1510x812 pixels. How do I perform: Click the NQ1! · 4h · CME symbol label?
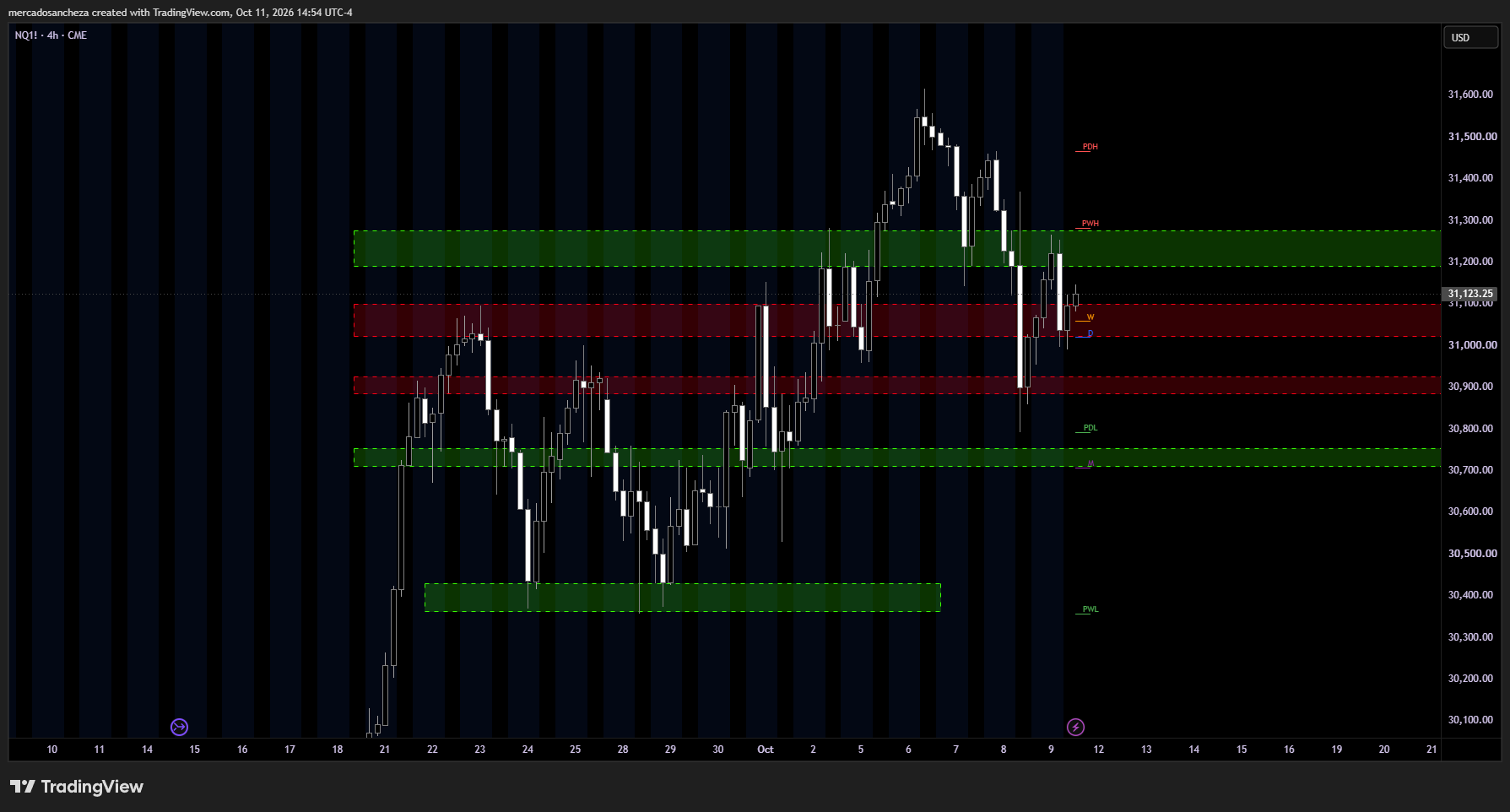51,35
